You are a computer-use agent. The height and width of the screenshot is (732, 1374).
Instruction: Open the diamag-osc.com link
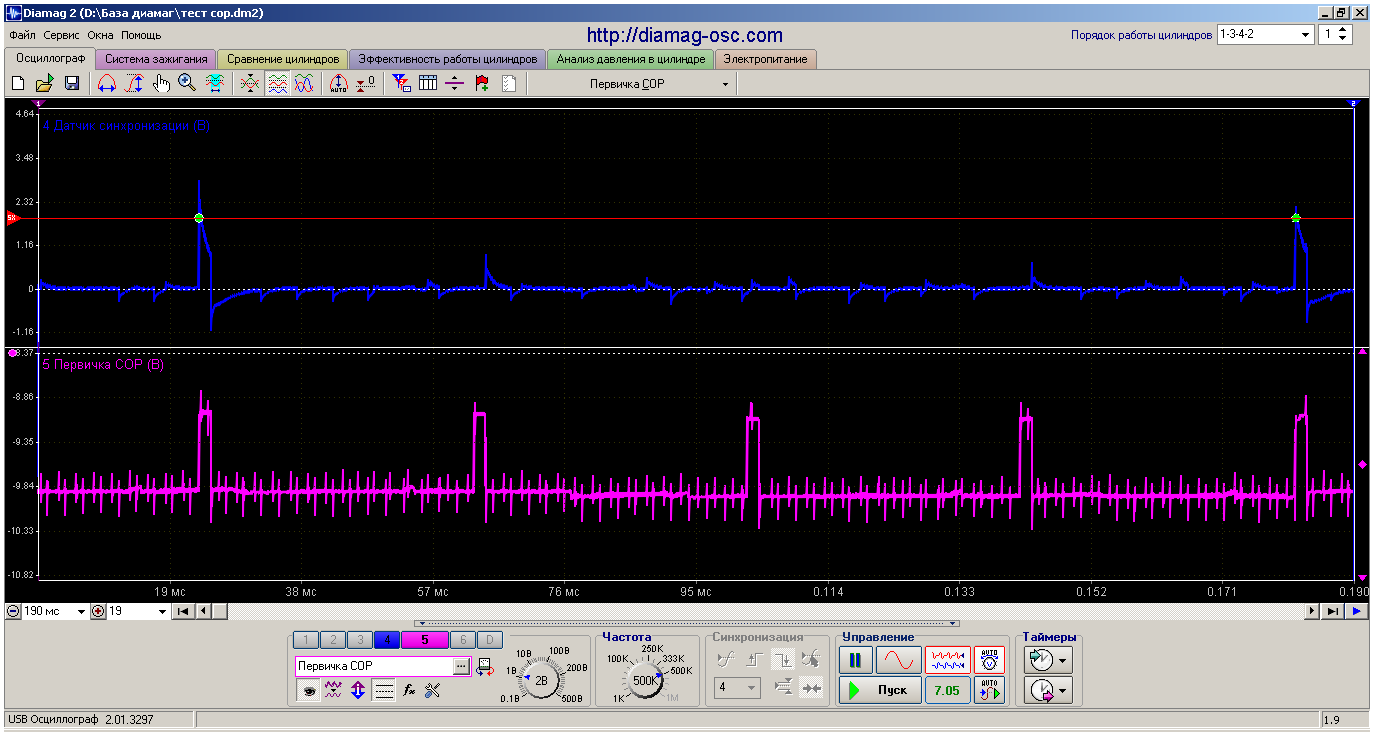click(685, 35)
